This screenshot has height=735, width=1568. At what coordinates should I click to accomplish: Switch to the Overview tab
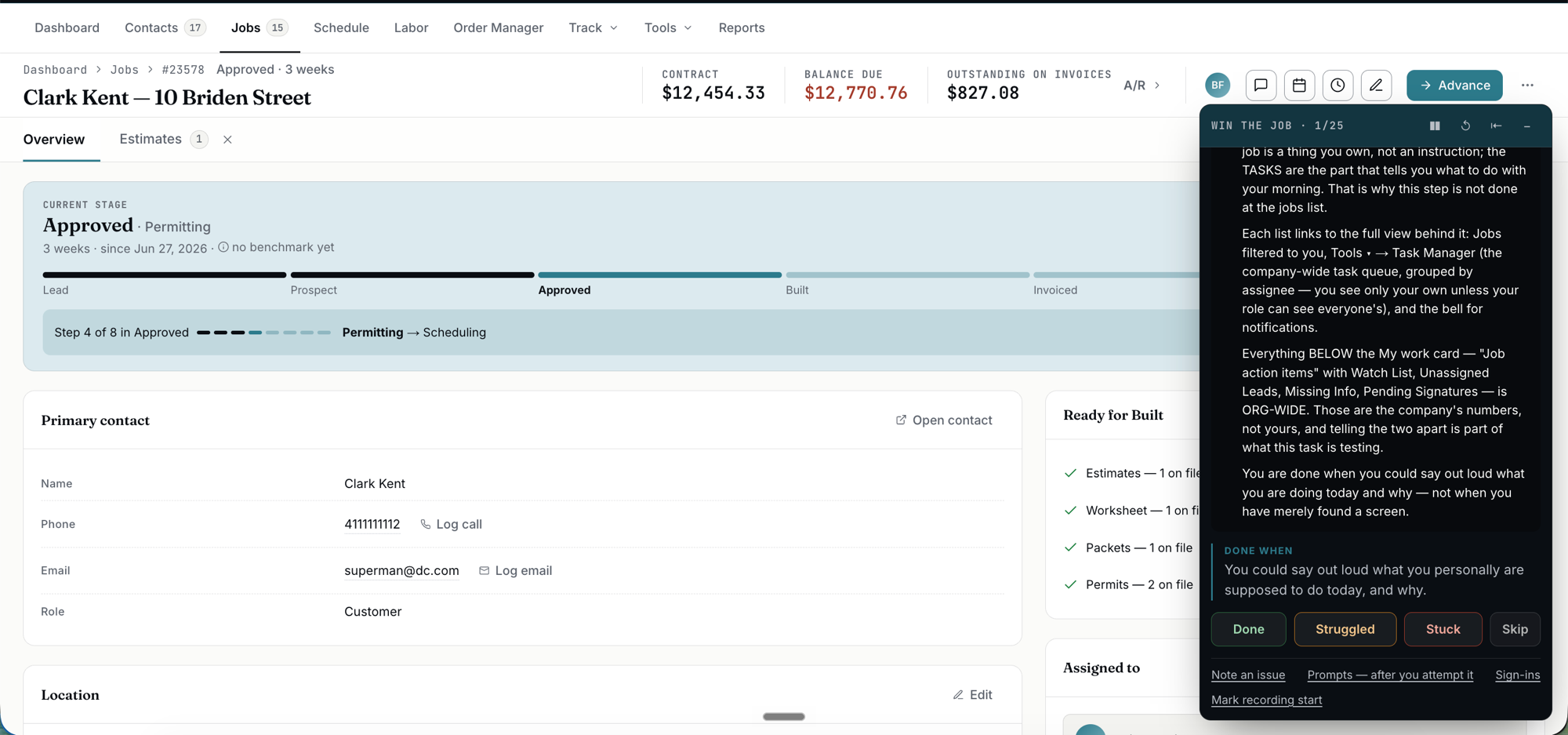54,140
